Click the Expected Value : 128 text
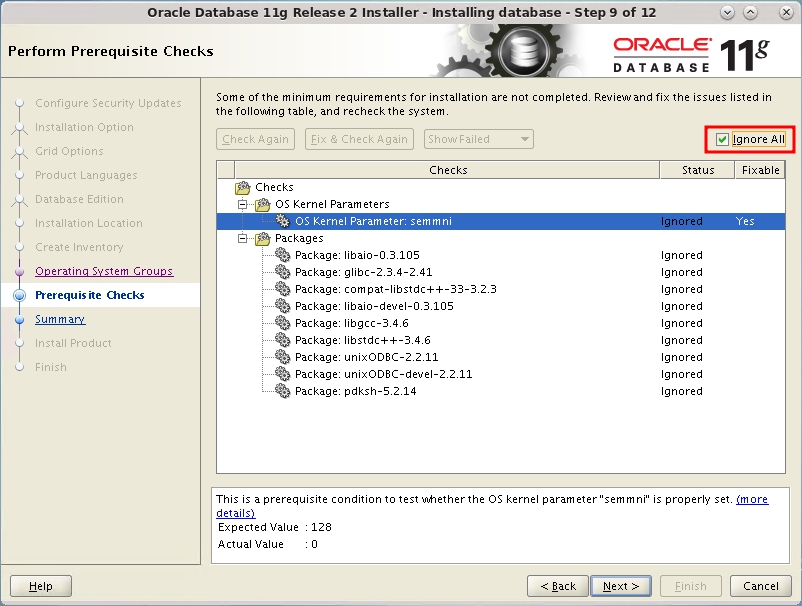Screen dimensions: 802x606 [x=275, y=527]
